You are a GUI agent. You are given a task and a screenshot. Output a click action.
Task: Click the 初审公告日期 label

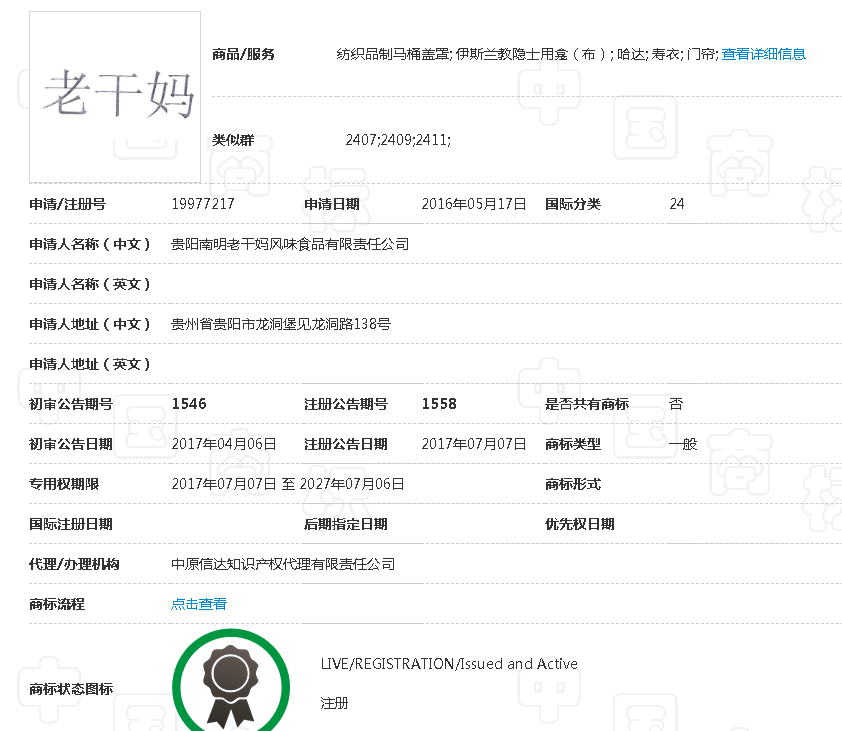click(71, 444)
